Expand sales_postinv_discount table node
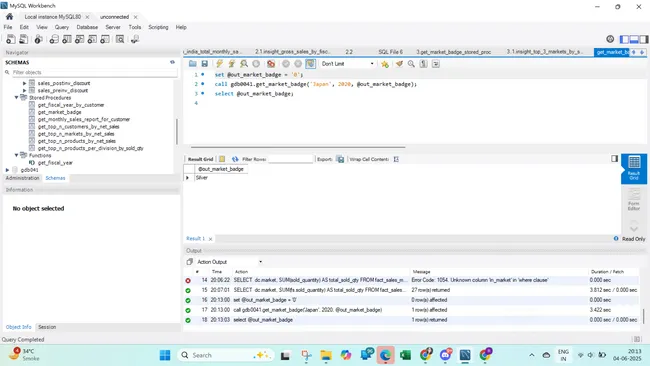This screenshot has width=650, height=366. tap(24, 83)
